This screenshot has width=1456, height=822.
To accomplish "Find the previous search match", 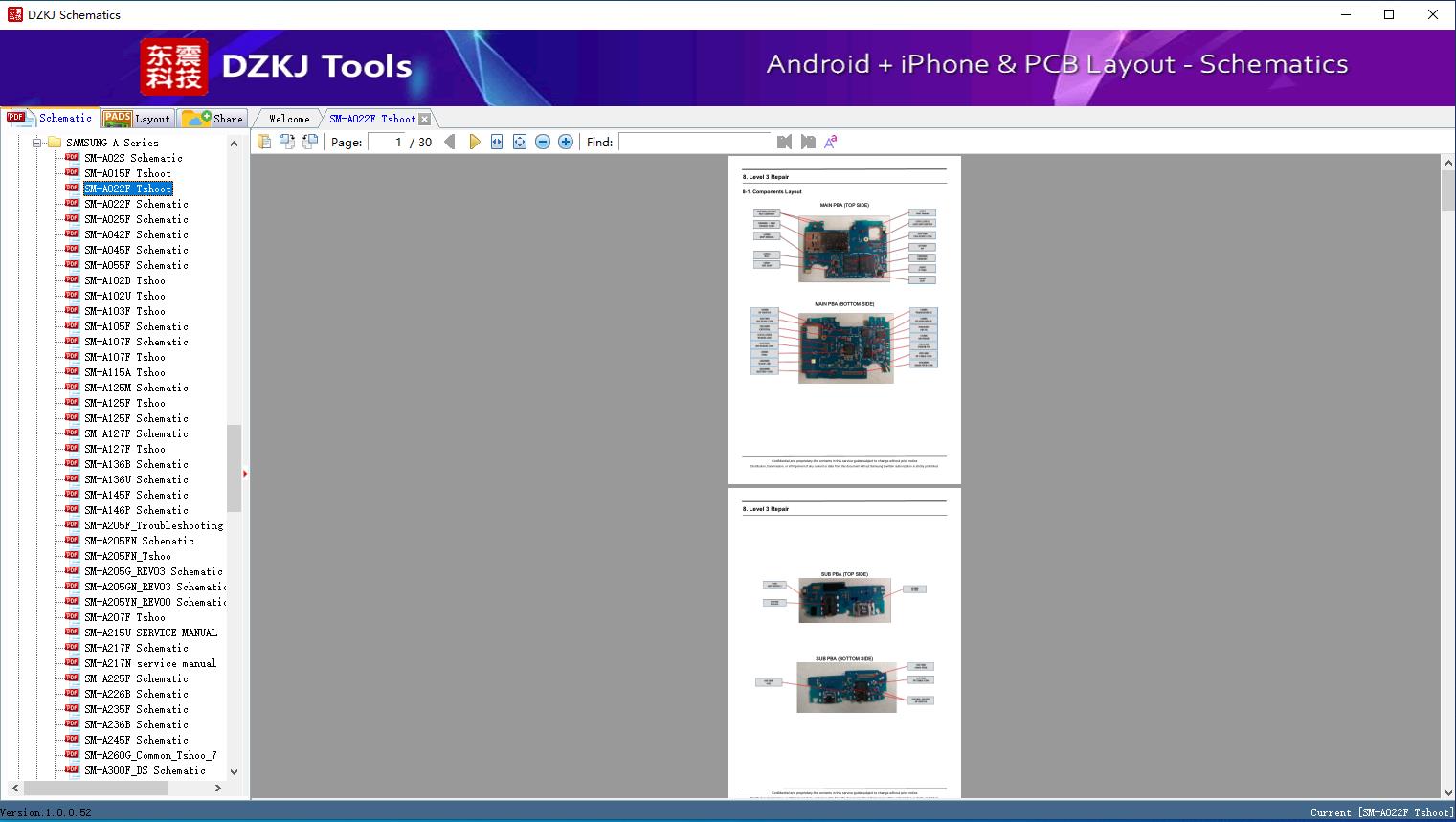I will tap(784, 142).
